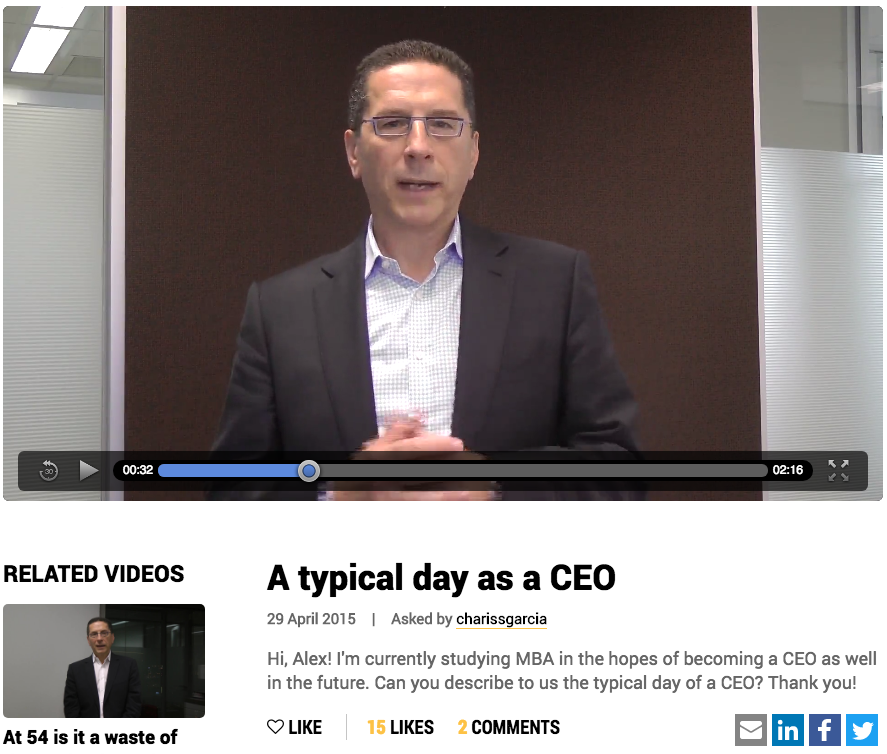
Task: Share on LinkedIn
Action: [787, 730]
